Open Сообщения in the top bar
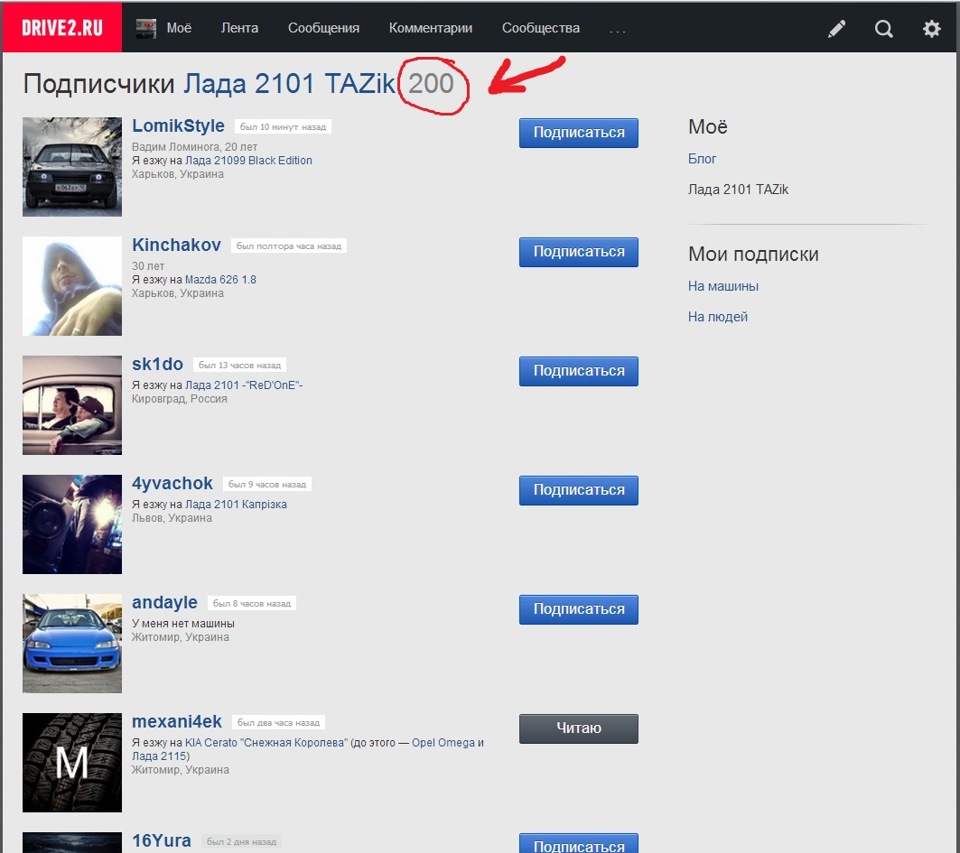This screenshot has height=853, width=960. 323,28
